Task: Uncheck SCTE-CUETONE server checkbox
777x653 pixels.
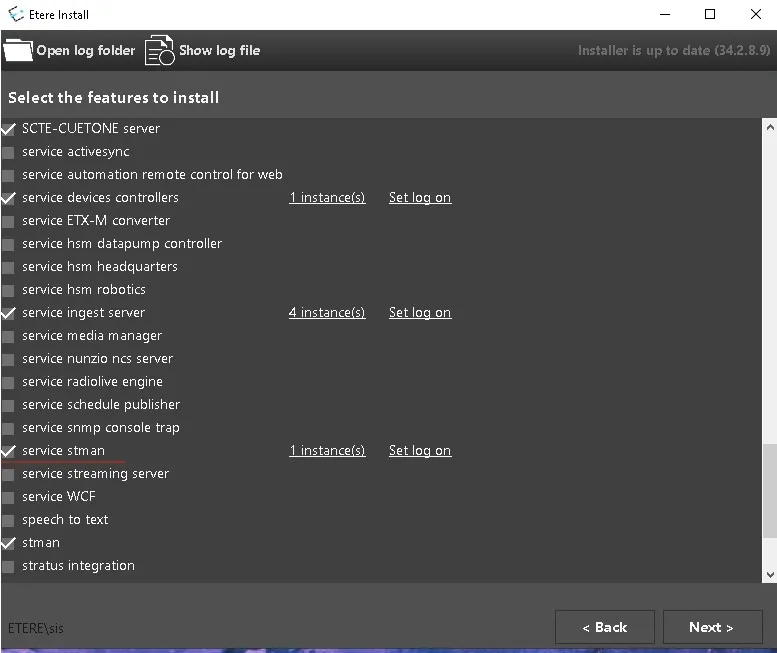Action: 9,129
